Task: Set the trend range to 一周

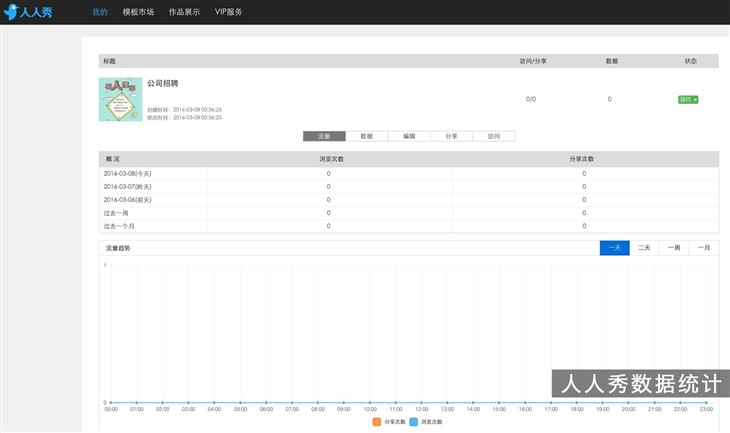Action: (674, 248)
